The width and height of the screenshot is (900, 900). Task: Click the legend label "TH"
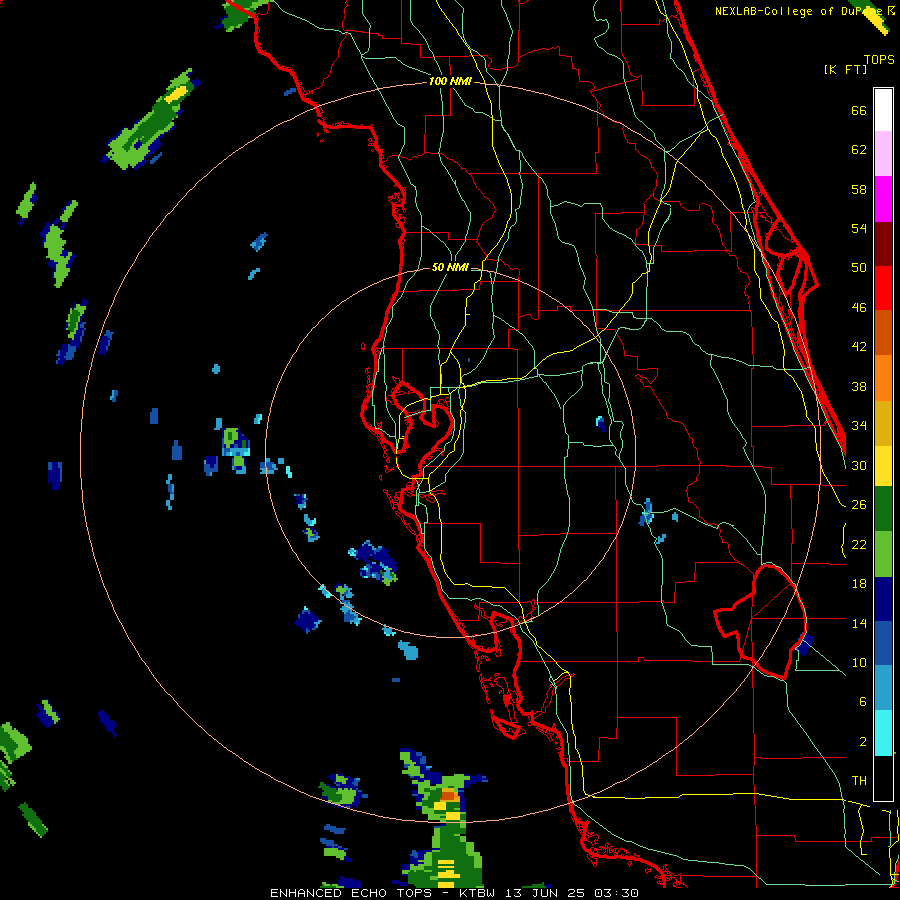[x=859, y=781]
